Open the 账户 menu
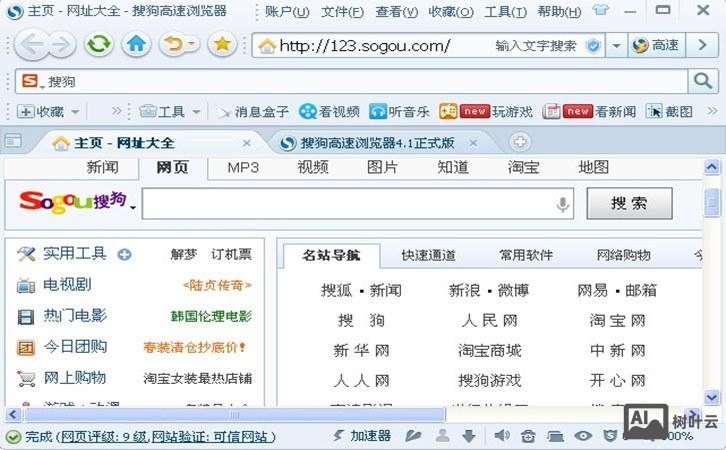 287,11
